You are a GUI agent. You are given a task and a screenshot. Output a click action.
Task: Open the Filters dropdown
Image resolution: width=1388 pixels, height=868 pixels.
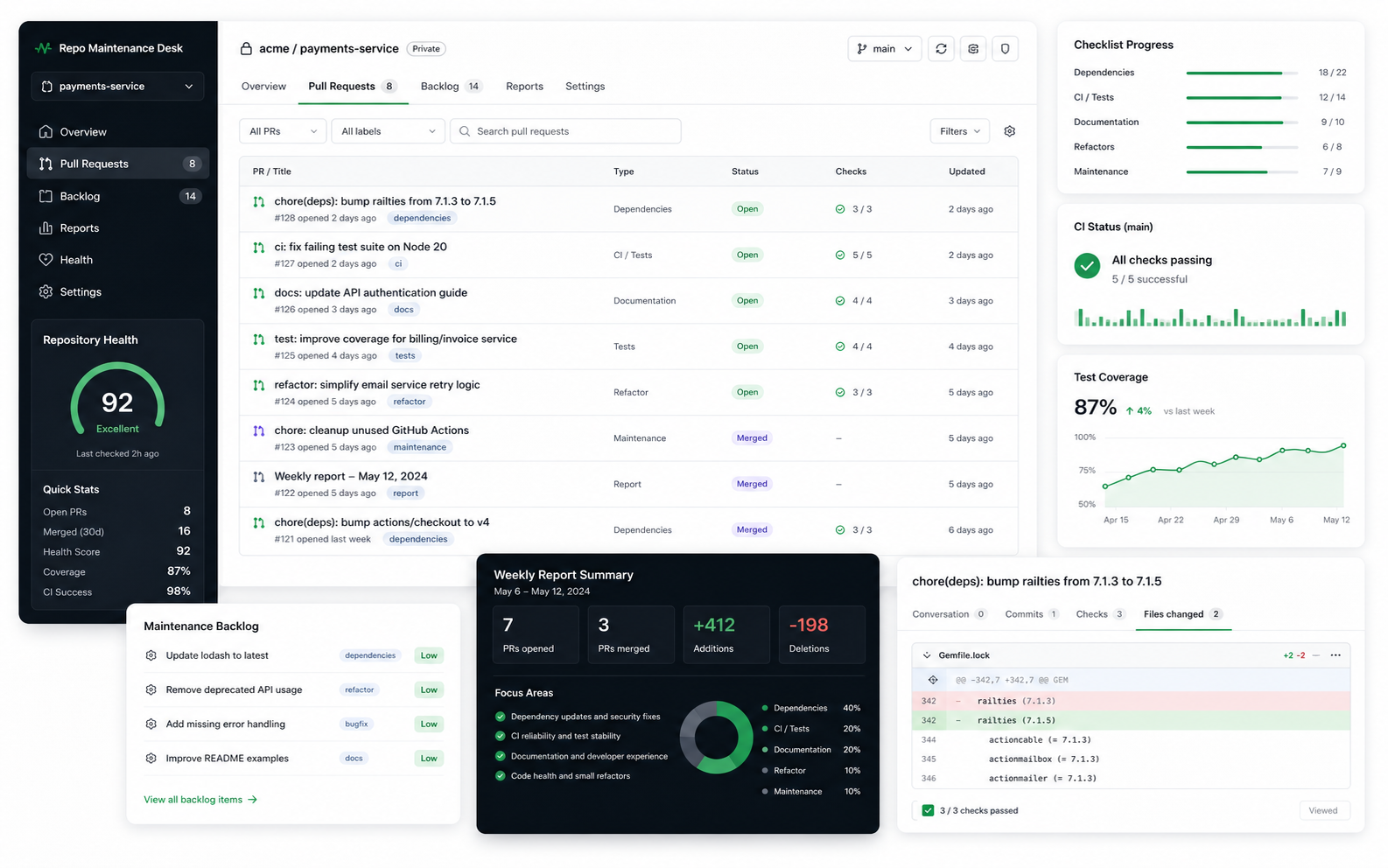(x=960, y=131)
